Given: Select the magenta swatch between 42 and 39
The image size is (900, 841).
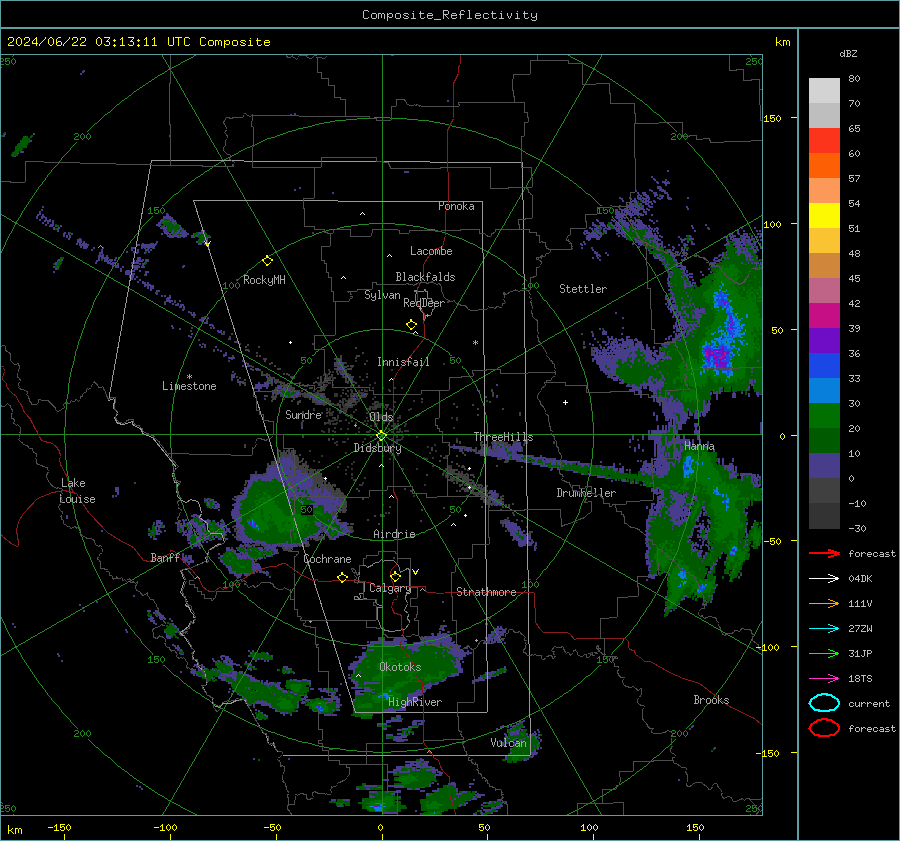Looking at the screenshot, I should pos(824,315).
